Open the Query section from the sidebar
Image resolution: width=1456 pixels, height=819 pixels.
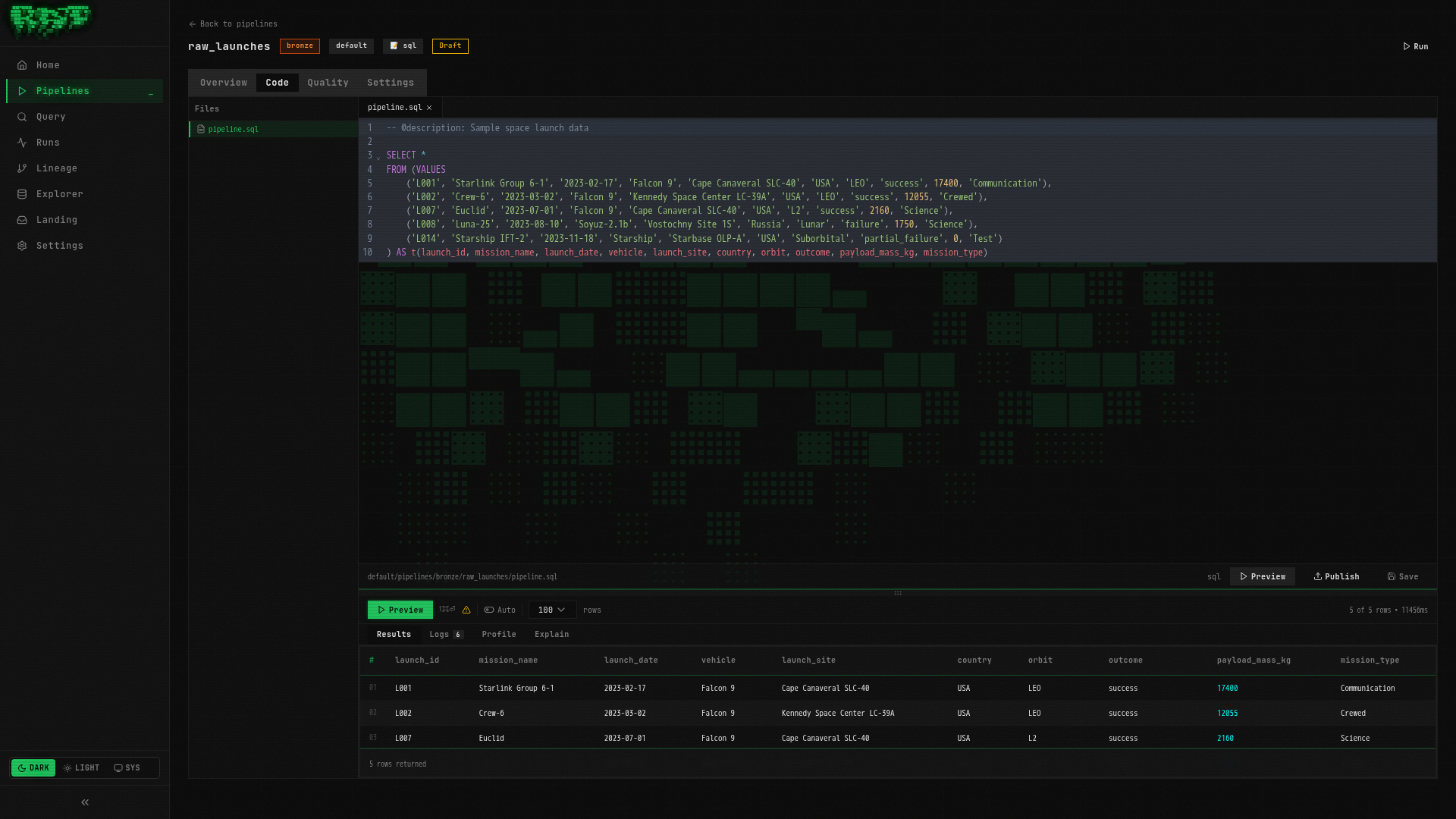(x=22, y=116)
